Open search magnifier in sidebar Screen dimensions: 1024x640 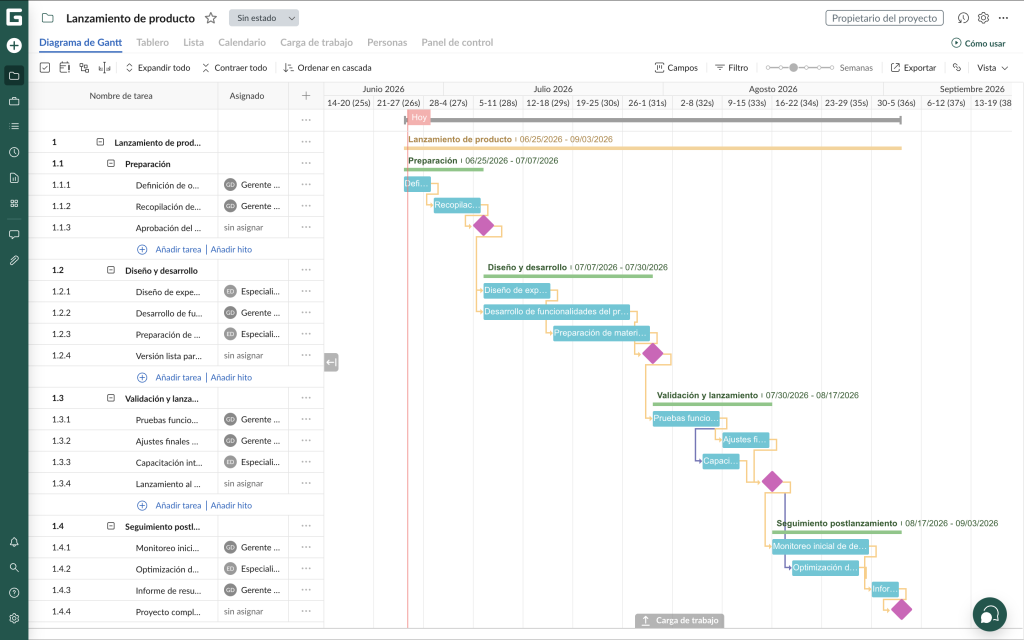[14, 568]
